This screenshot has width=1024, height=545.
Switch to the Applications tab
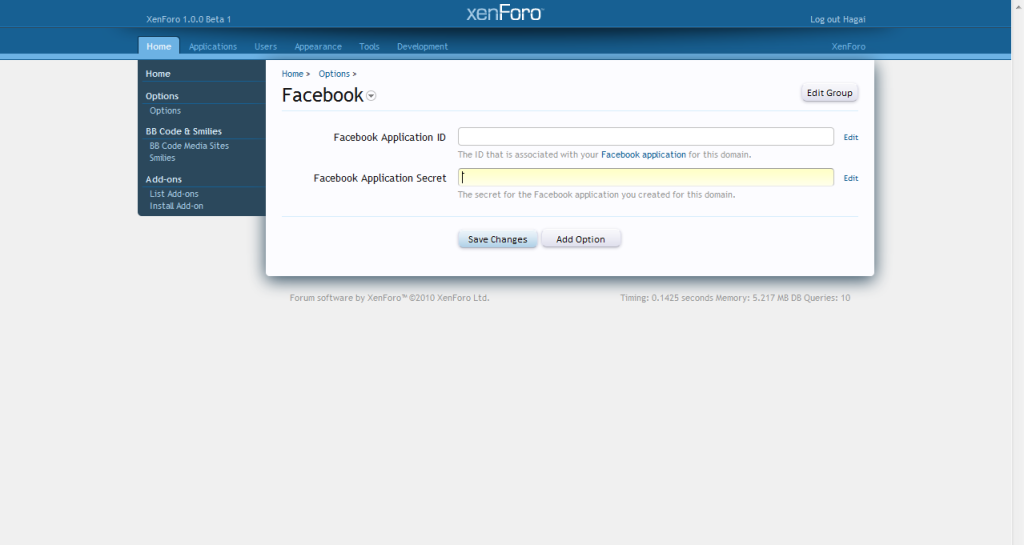tap(213, 46)
